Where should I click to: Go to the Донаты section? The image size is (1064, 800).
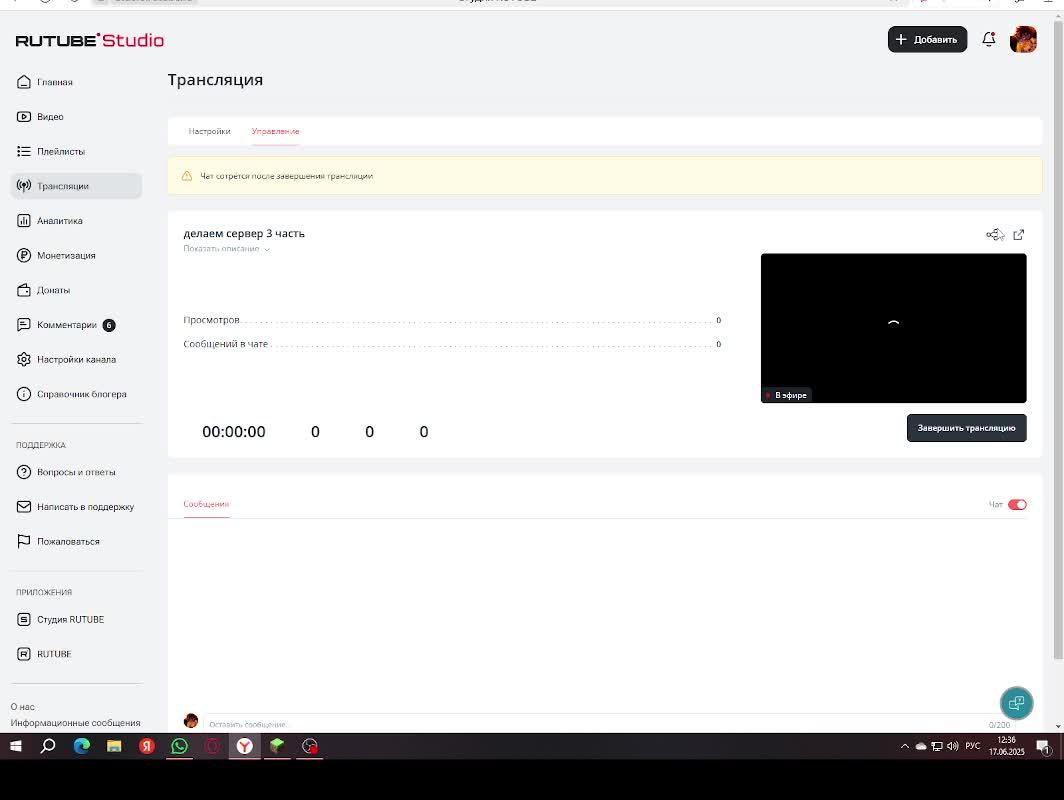click(x=43, y=290)
